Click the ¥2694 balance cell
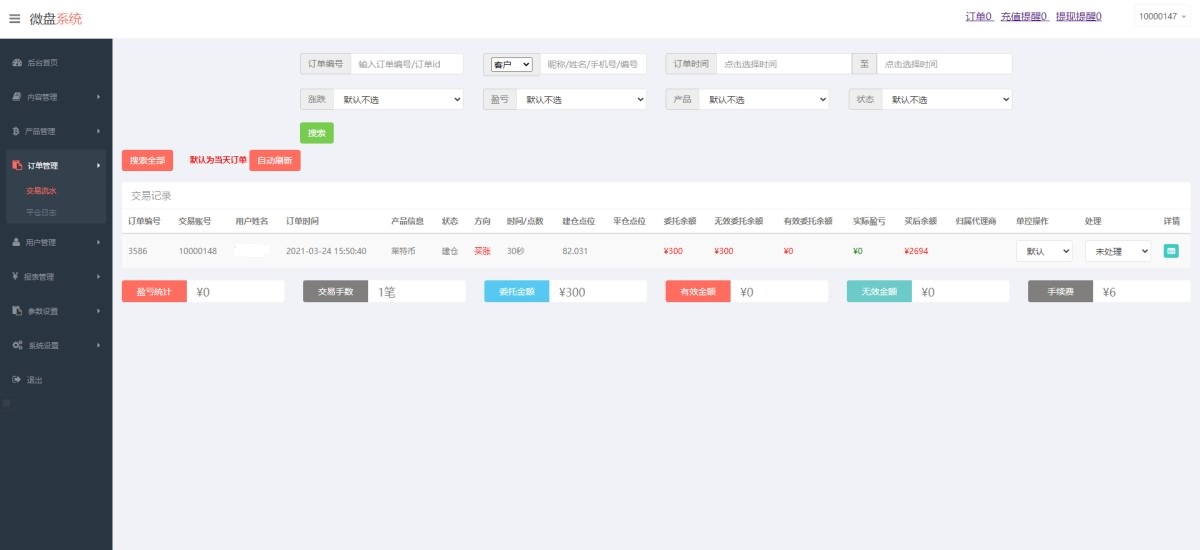Viewport: 1200px width, 550px height. pyautogui.click(x=916, y=251)
